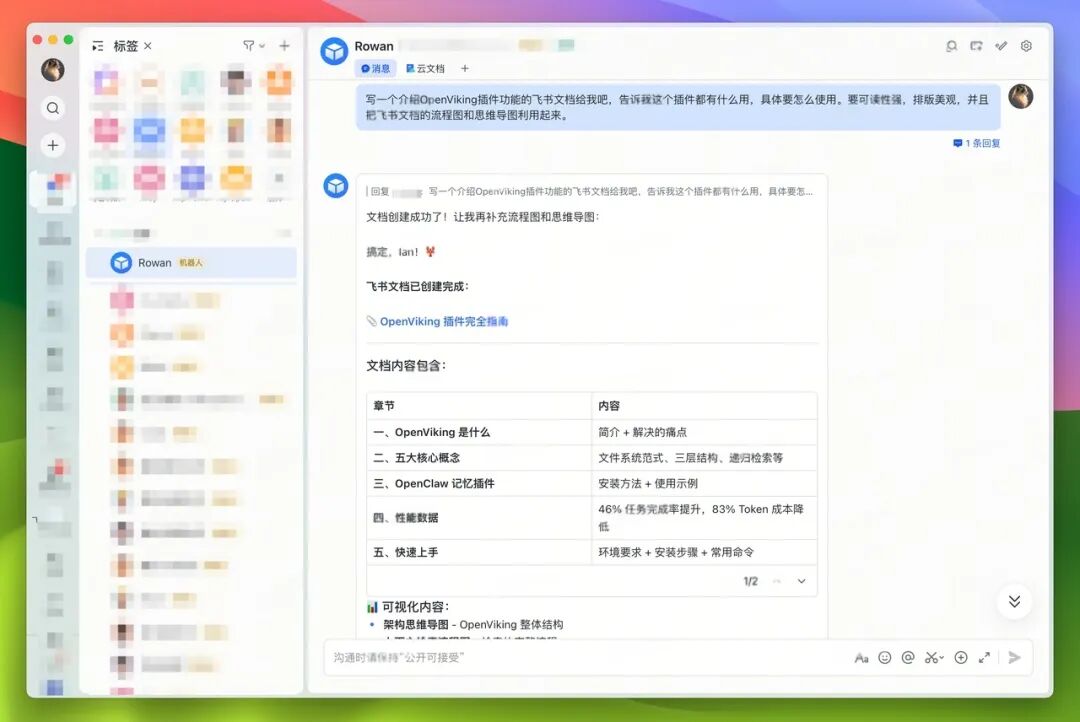1080x722 pixels.
Task: Go to previous table page with up chevron
Action: (777, 581)
